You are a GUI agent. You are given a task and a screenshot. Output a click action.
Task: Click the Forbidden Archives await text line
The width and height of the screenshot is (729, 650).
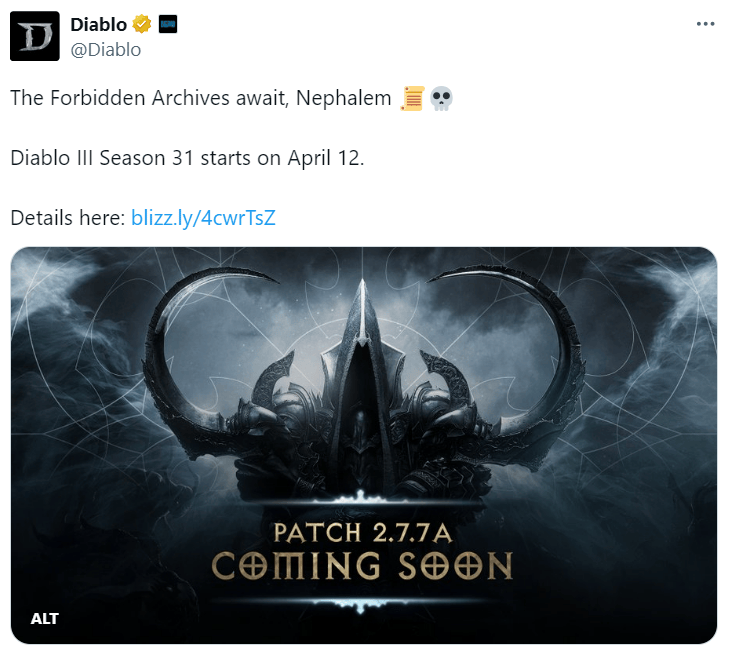coord(201,98)
